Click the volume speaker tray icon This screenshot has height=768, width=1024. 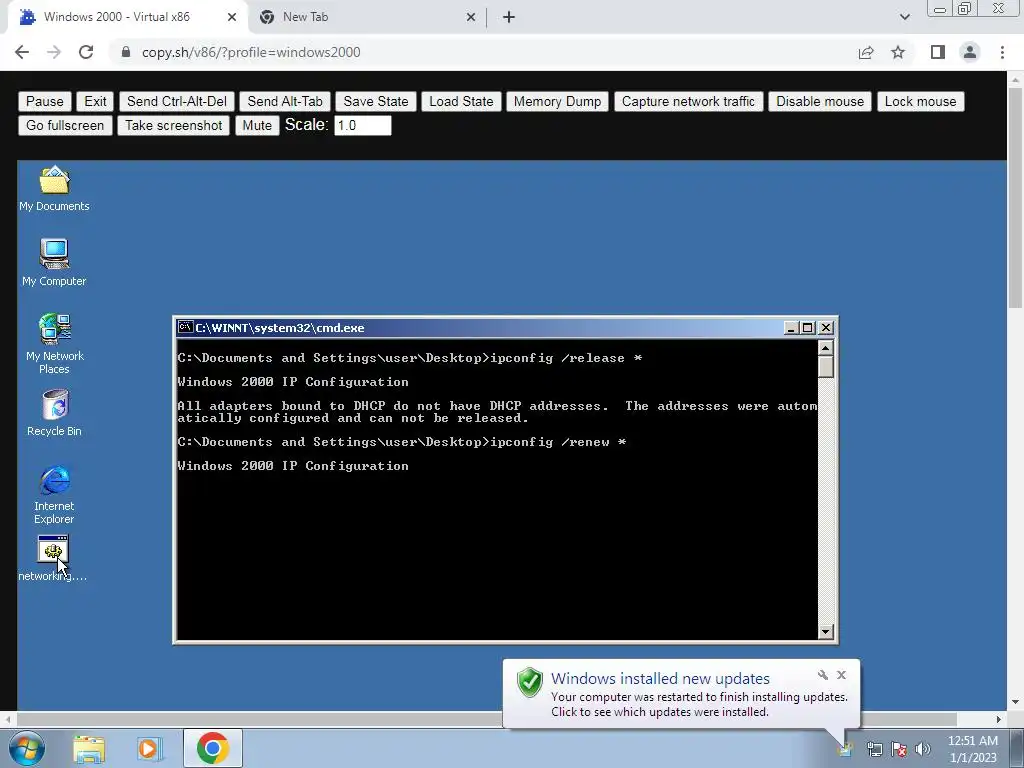(923, 749)
